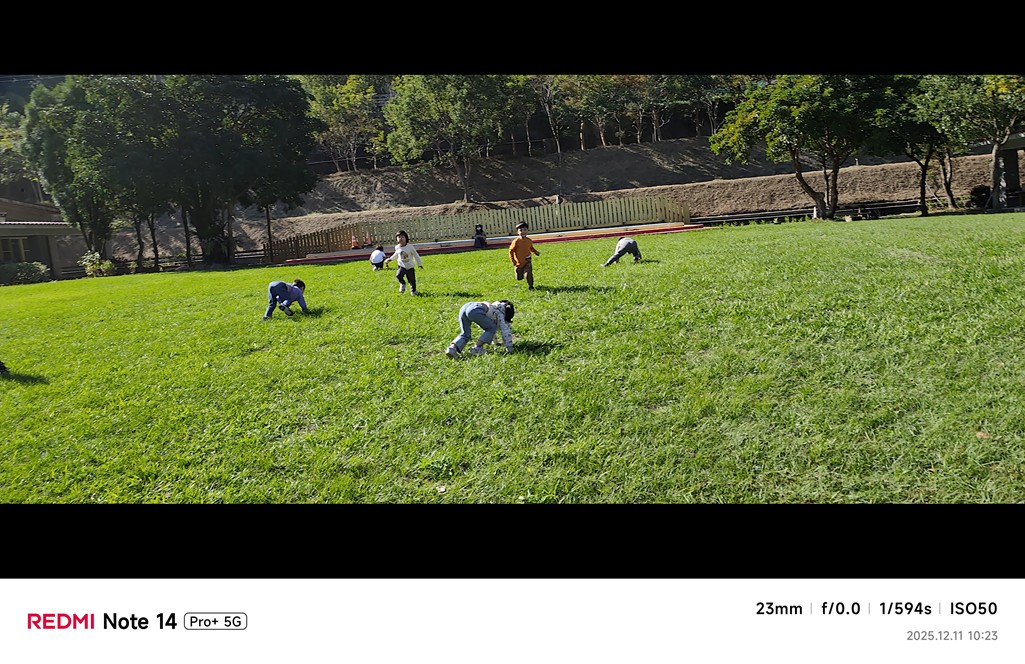Select the person sitting by the fence

pos(480,236)
